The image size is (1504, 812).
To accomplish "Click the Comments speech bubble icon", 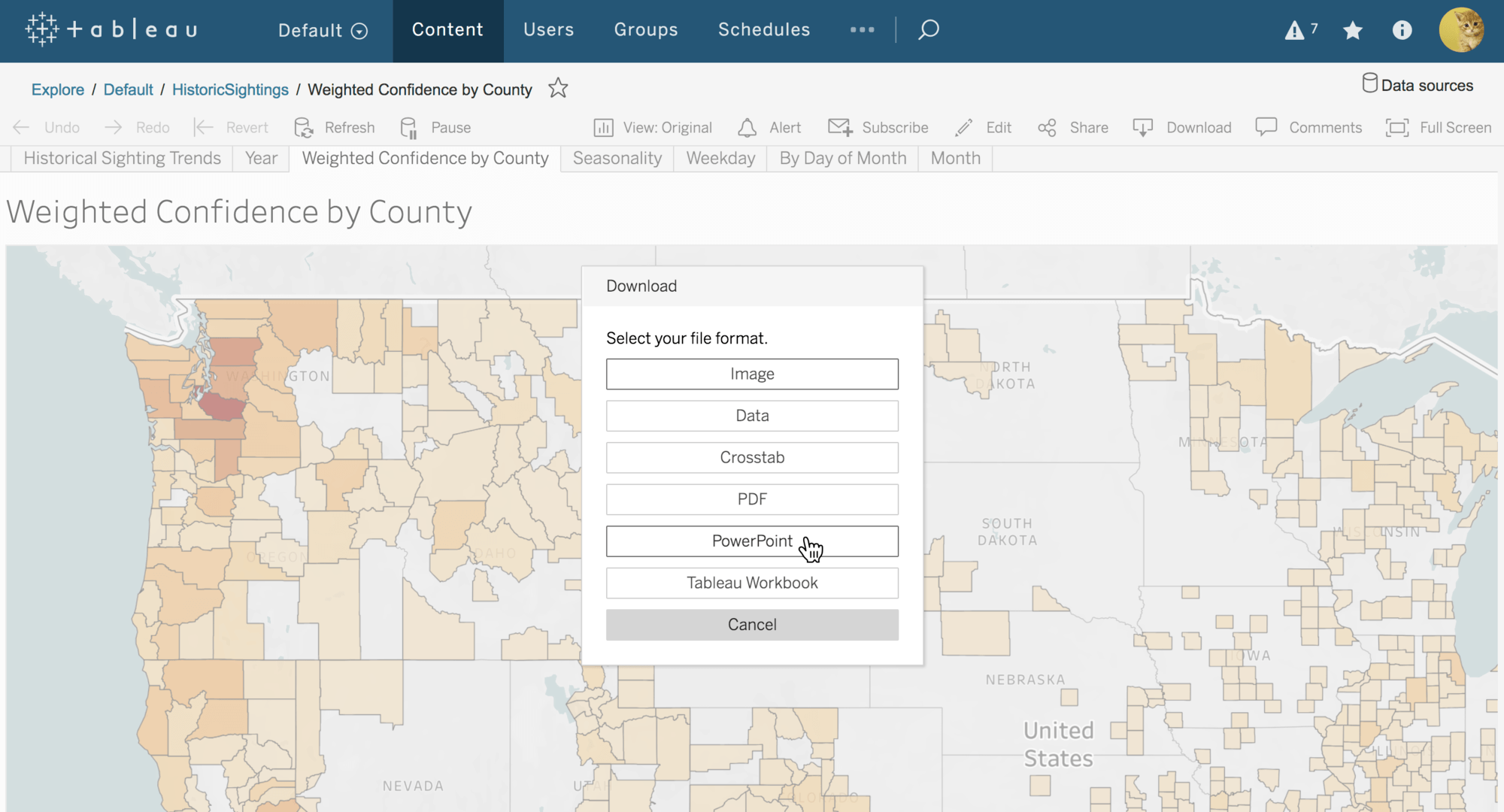I will (x=1266, y=127).
